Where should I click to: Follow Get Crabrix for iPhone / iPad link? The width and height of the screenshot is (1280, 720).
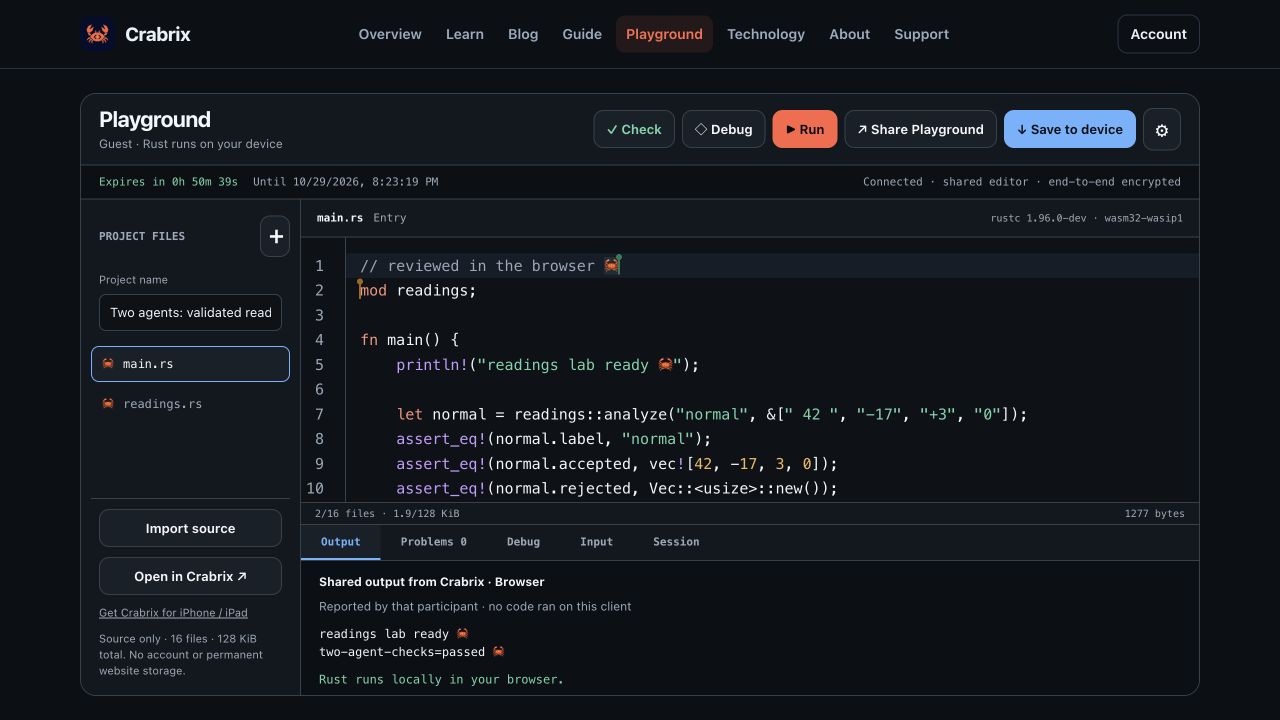tap(173, 613)
